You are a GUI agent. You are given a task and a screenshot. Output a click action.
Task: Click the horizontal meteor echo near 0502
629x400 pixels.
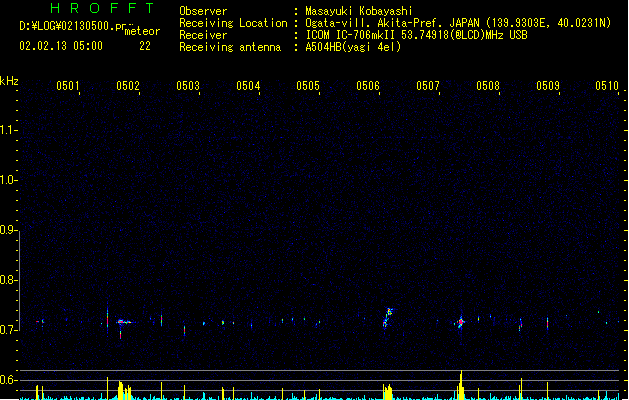pos(124,322)
